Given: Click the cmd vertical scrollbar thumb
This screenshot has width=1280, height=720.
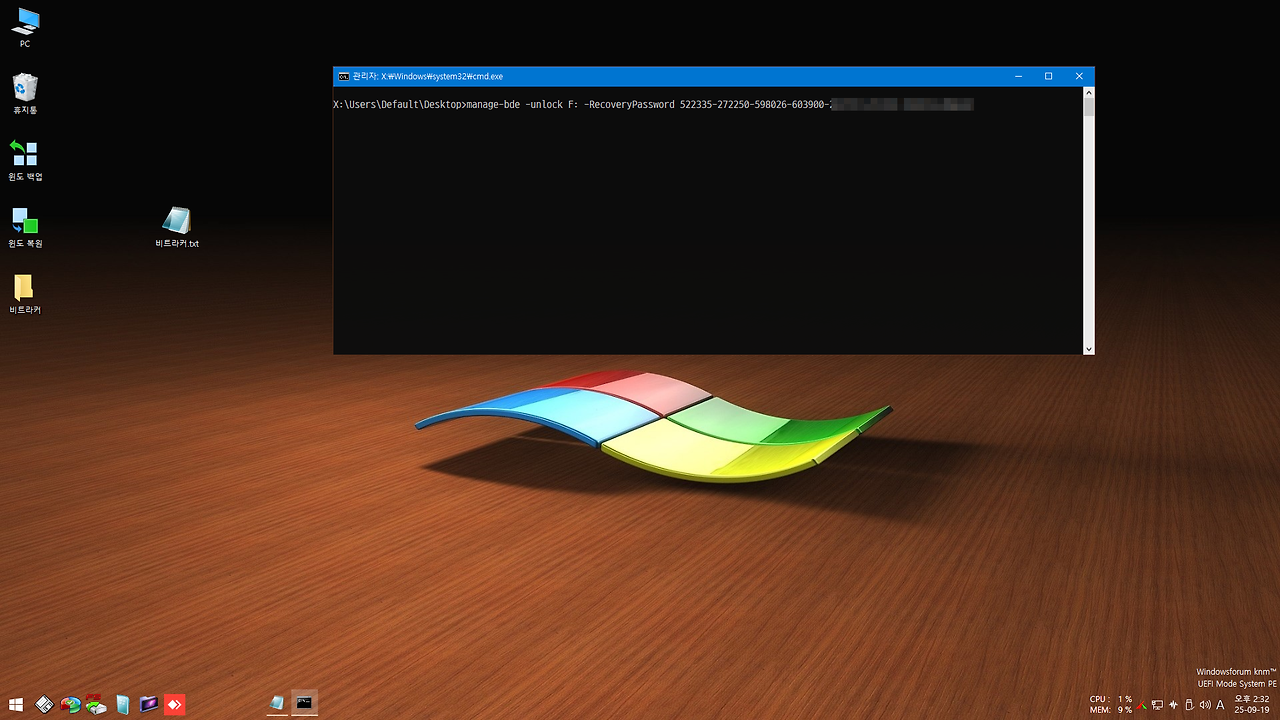Looking at the screenshot, I should click(x=1089, y=106).
